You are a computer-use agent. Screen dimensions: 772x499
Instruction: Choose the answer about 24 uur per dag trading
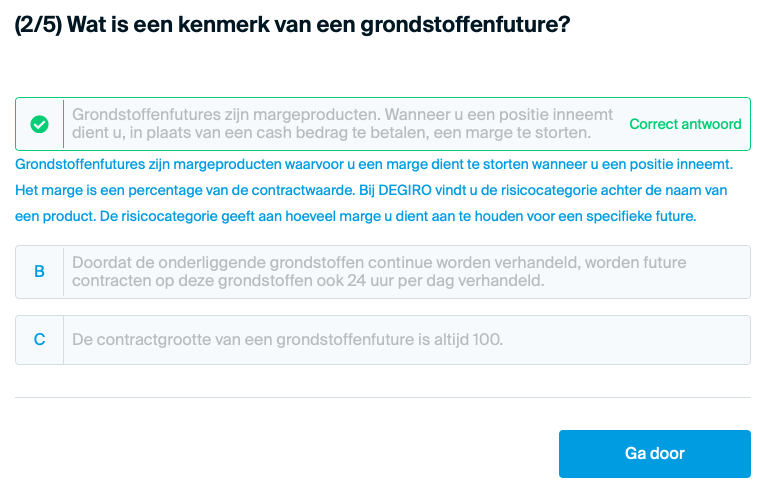pos(383,272)
